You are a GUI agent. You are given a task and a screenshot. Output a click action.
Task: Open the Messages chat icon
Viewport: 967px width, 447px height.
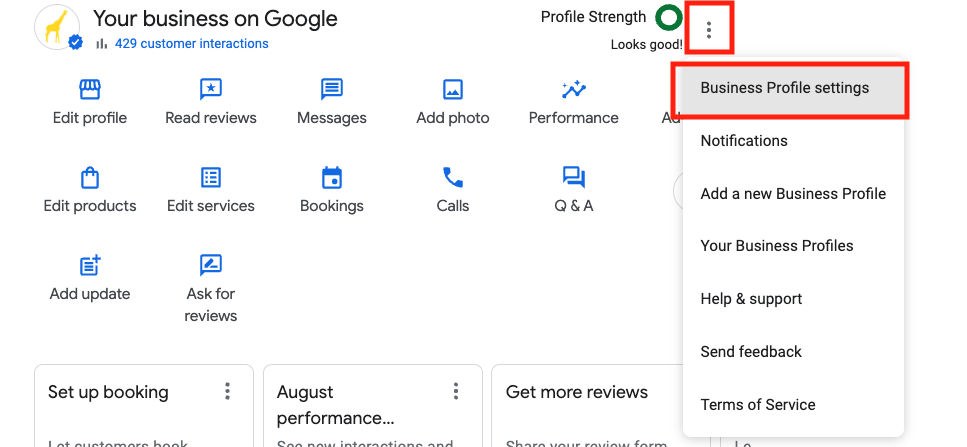[332, 90]
